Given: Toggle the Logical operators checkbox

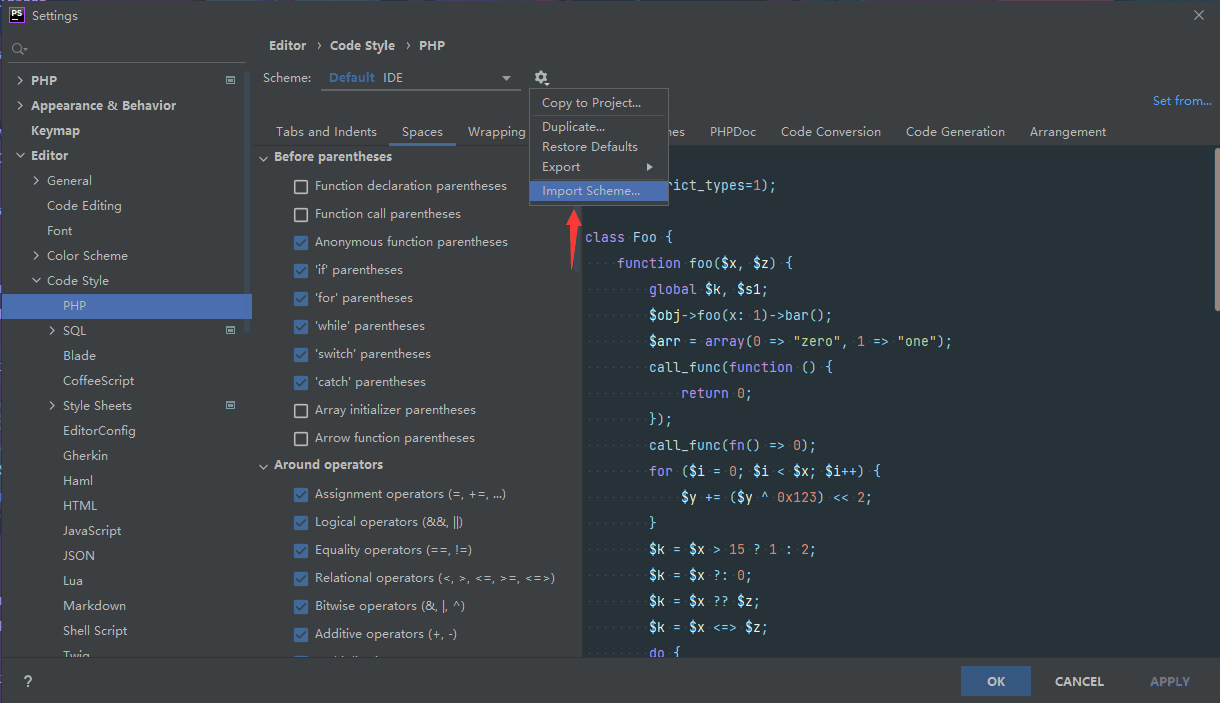Looking at the screenshot, I should [x=301, y=522].
